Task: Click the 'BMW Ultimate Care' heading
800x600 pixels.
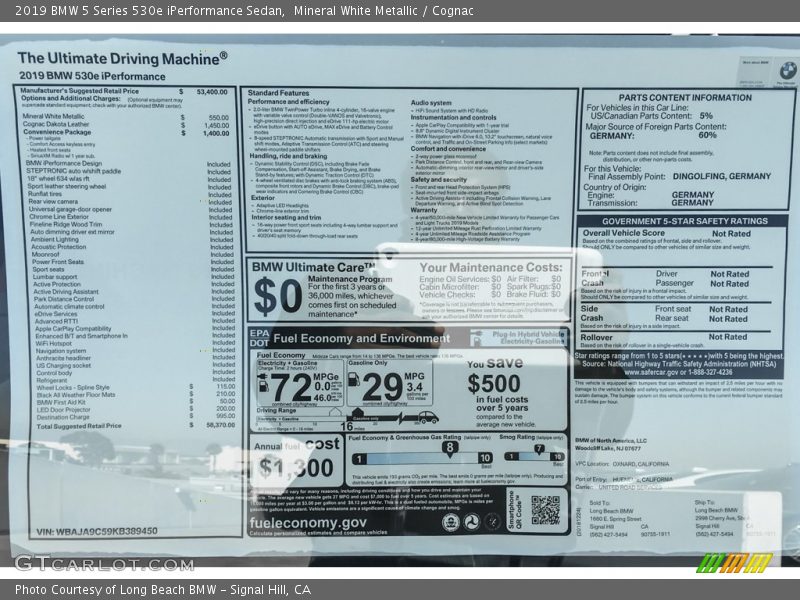Action: [x=313, y=267]
